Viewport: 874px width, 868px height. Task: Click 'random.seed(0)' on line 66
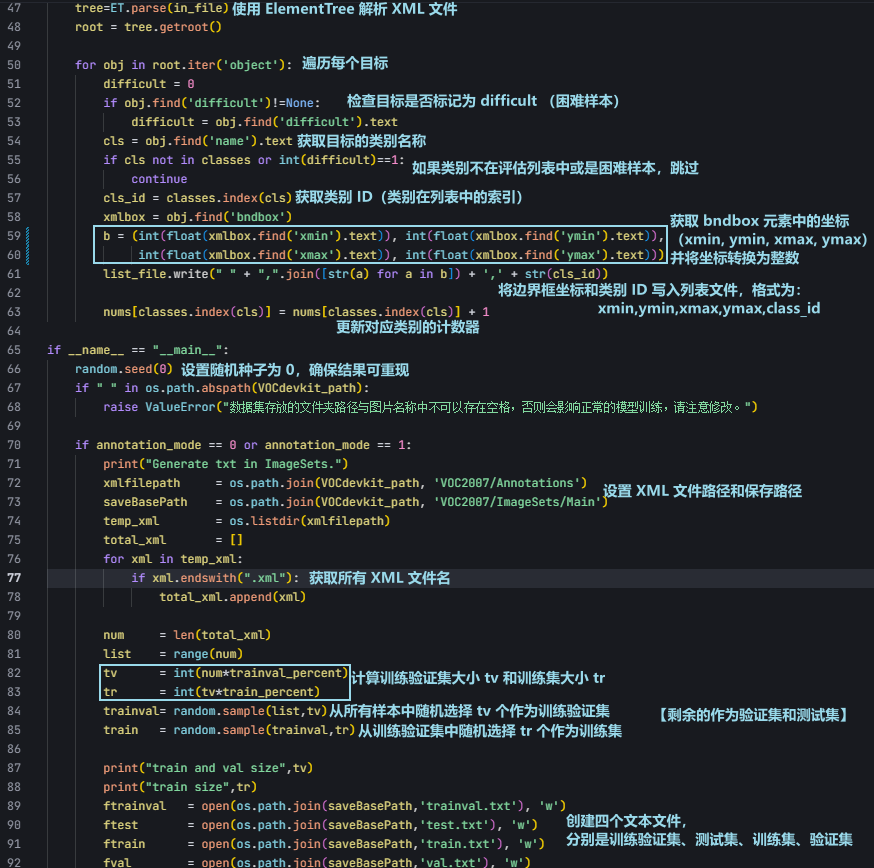click(x=124, y=368)
